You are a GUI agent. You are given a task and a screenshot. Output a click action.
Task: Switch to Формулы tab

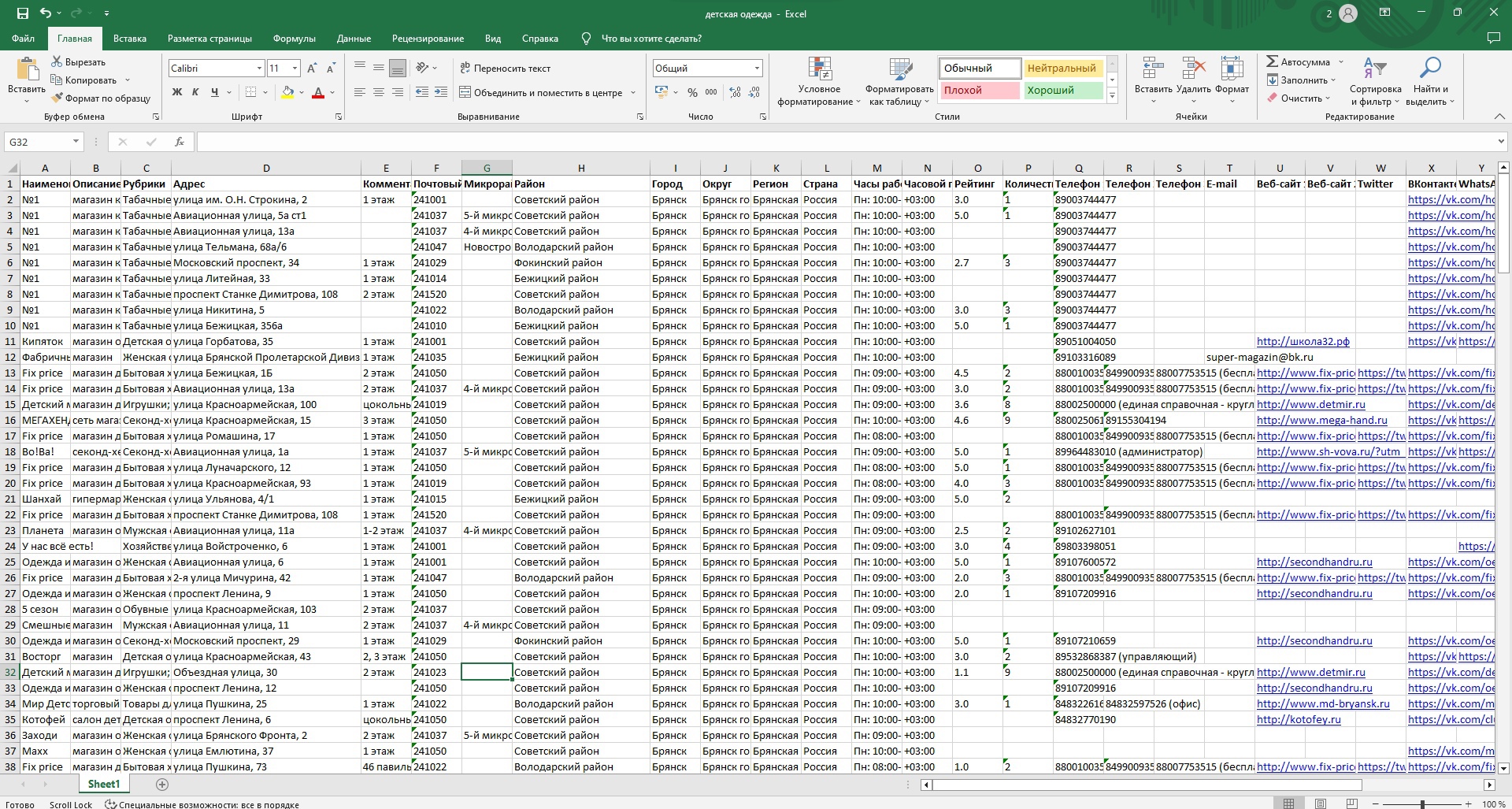click(x=294, y=39)
